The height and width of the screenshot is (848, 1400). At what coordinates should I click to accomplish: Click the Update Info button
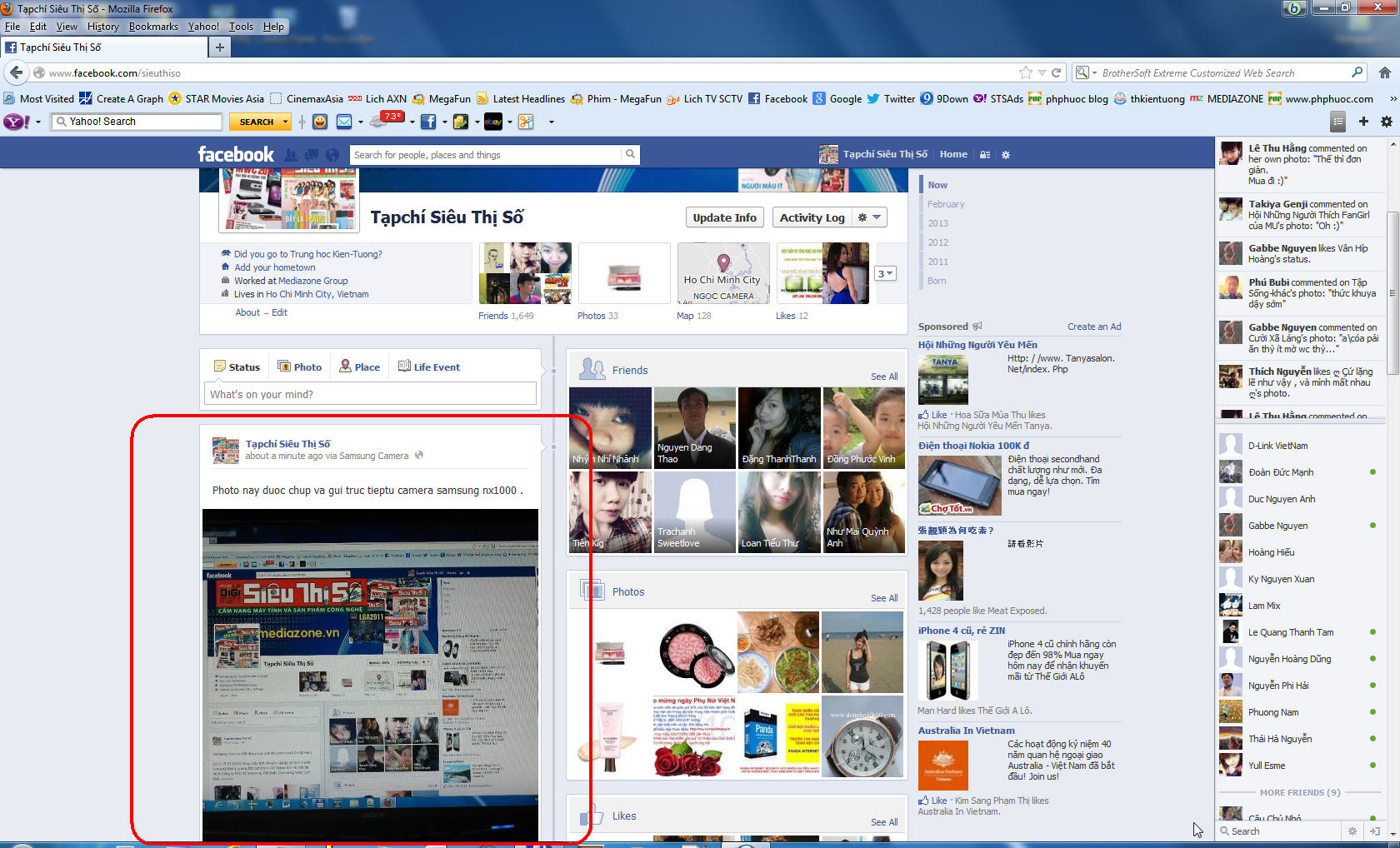tap(724, 217)
